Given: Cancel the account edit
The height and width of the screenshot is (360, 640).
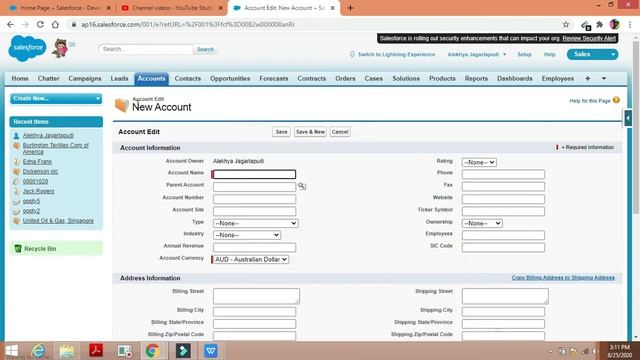Looking at the screenshot, I should (340, 132).
